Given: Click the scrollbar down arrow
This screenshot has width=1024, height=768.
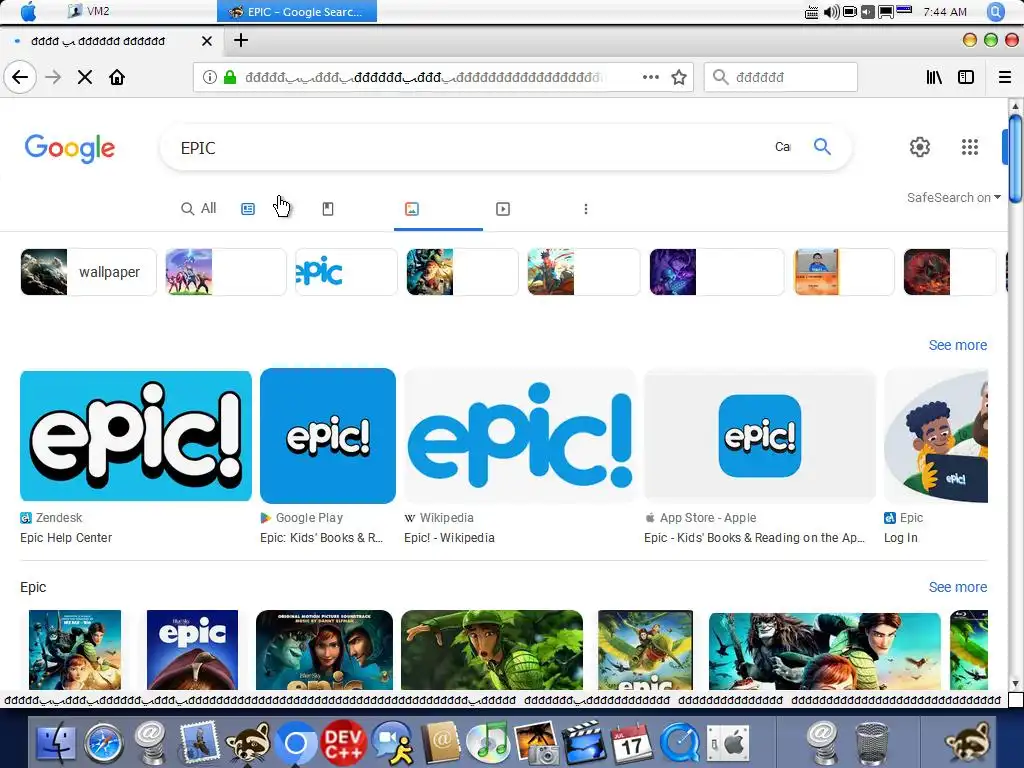Looking at the screenshot, I should click(1015, 684).
